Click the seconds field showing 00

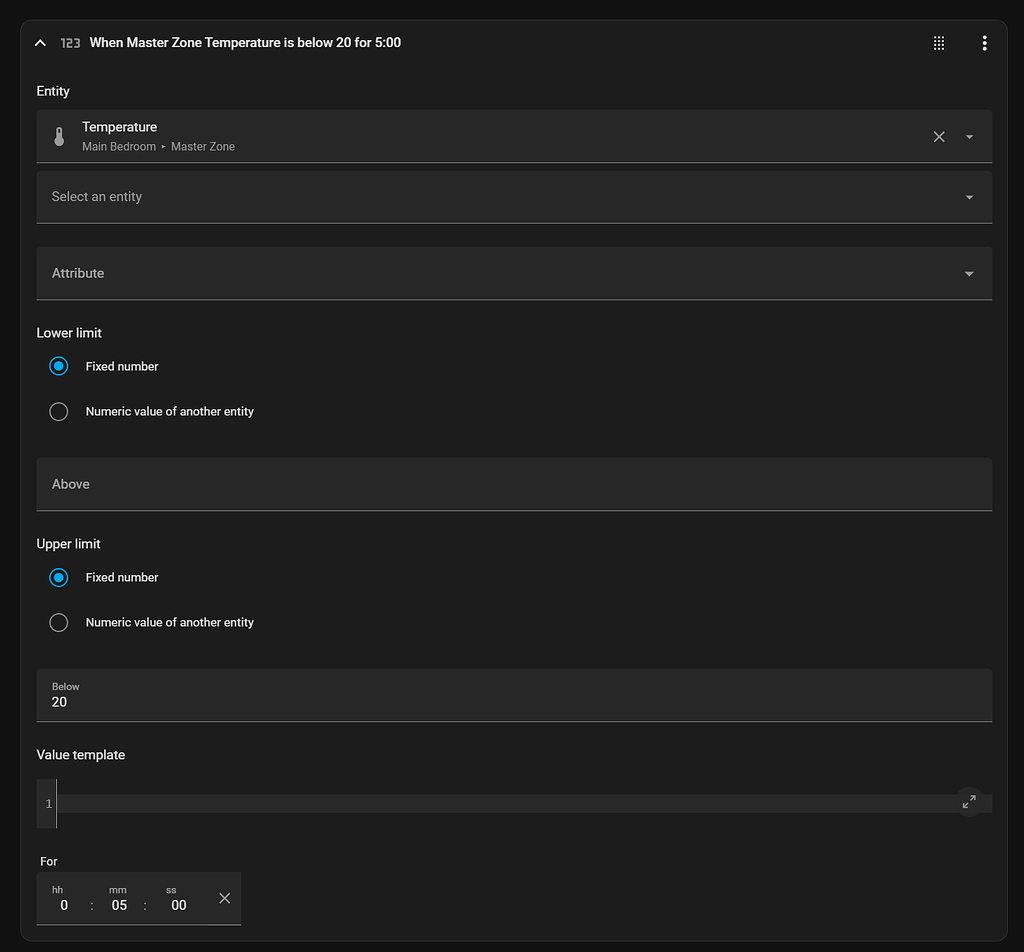pyautogui.click(x=177, y=904)
